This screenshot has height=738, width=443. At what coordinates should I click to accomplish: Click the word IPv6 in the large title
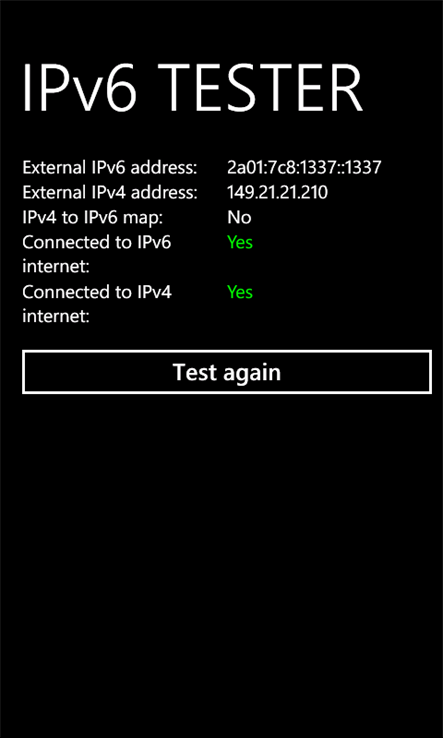[79, 89]
